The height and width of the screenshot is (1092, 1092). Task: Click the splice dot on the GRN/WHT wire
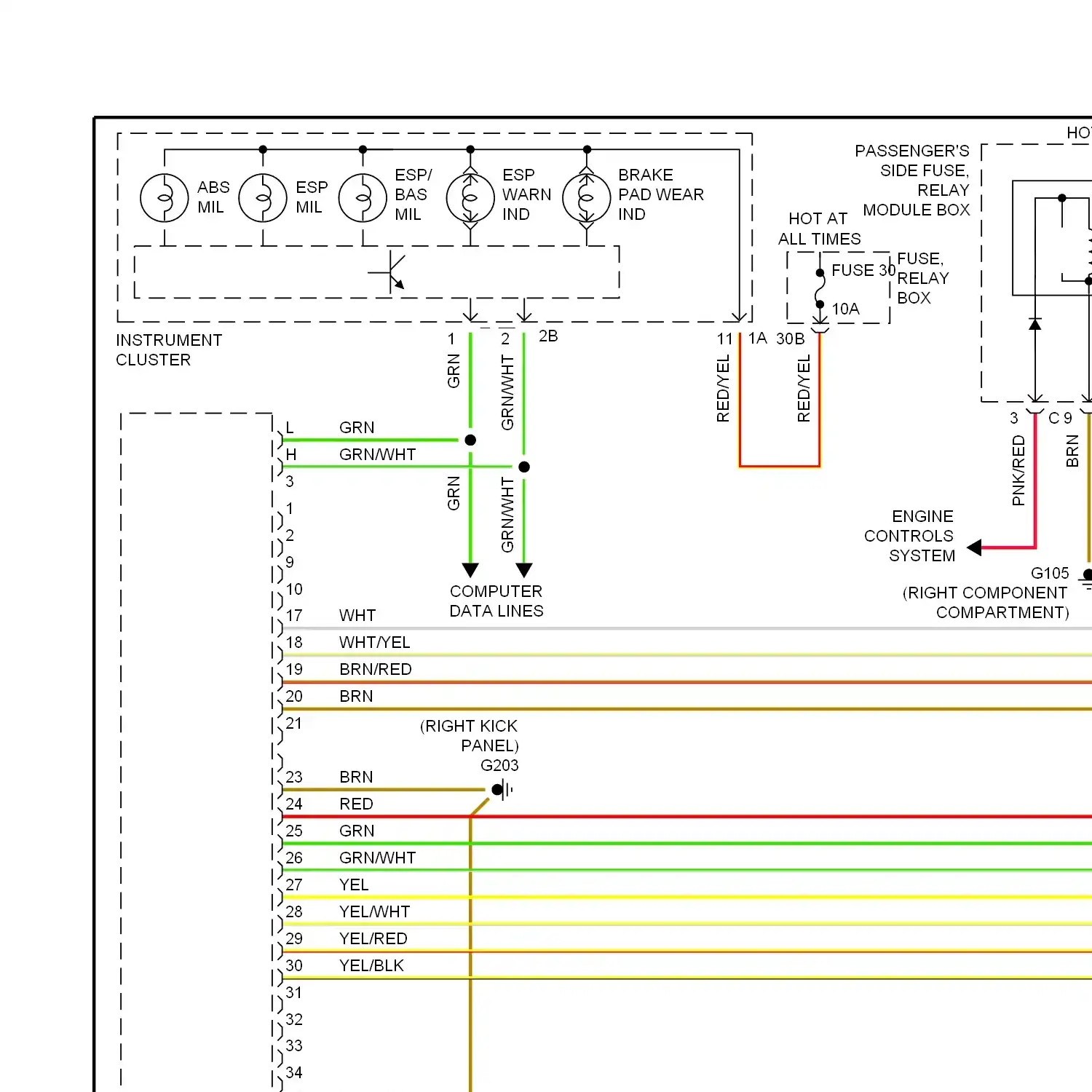pos(524,467)
